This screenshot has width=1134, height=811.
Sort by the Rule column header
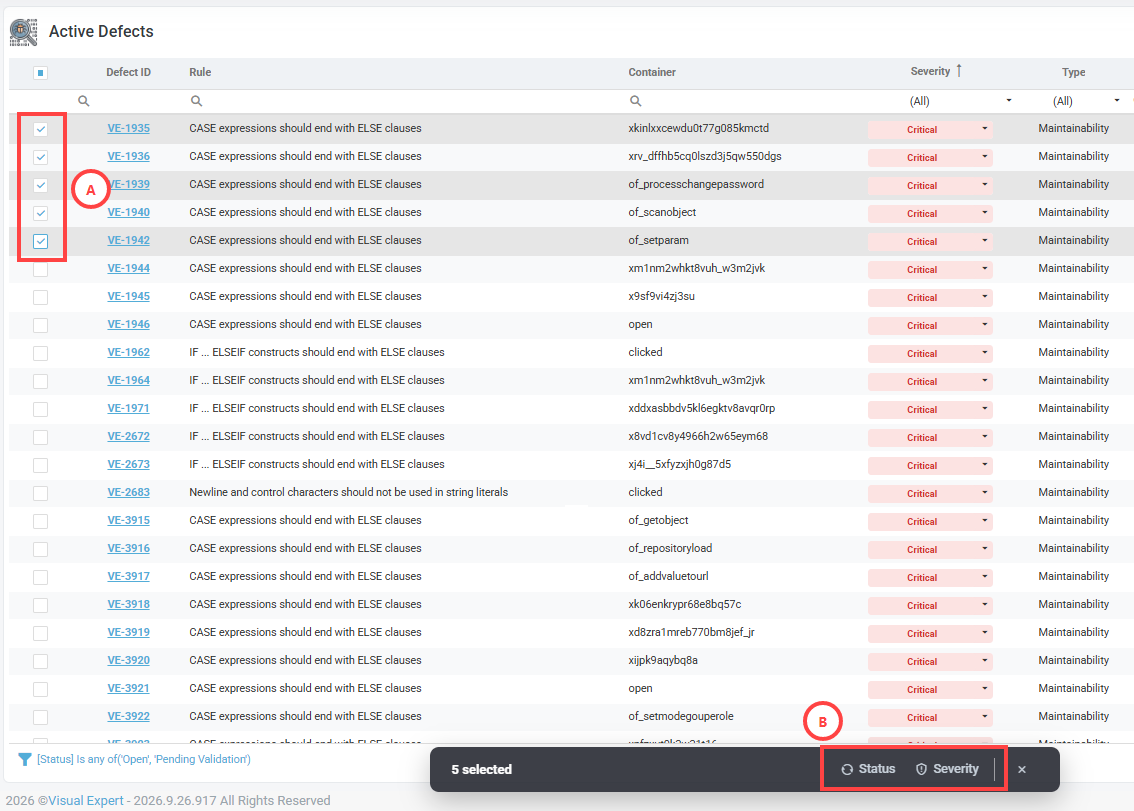coord(200,72)
